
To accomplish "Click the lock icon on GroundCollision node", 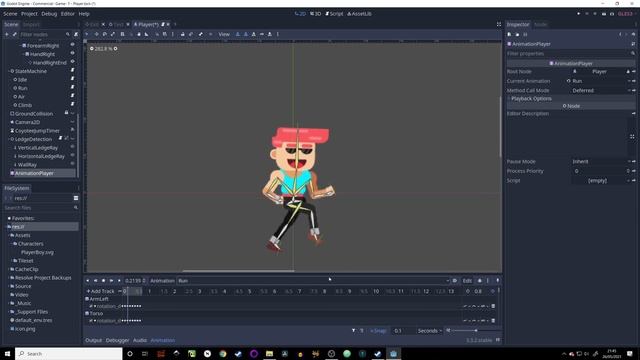I will [66, 113].
